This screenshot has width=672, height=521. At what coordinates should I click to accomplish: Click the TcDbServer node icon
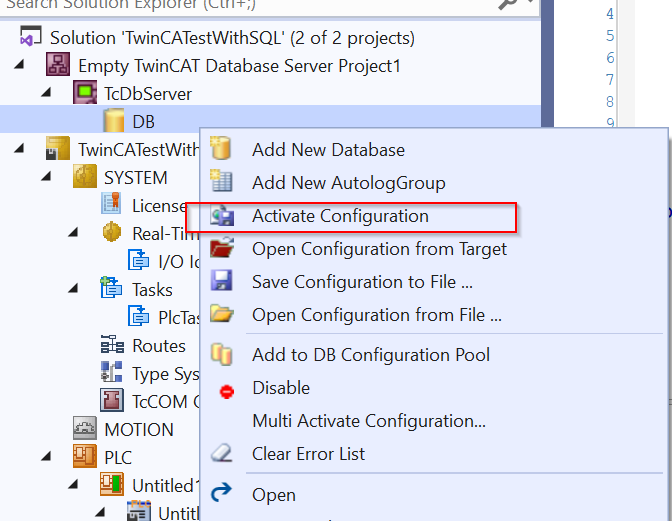click(85, 92)
